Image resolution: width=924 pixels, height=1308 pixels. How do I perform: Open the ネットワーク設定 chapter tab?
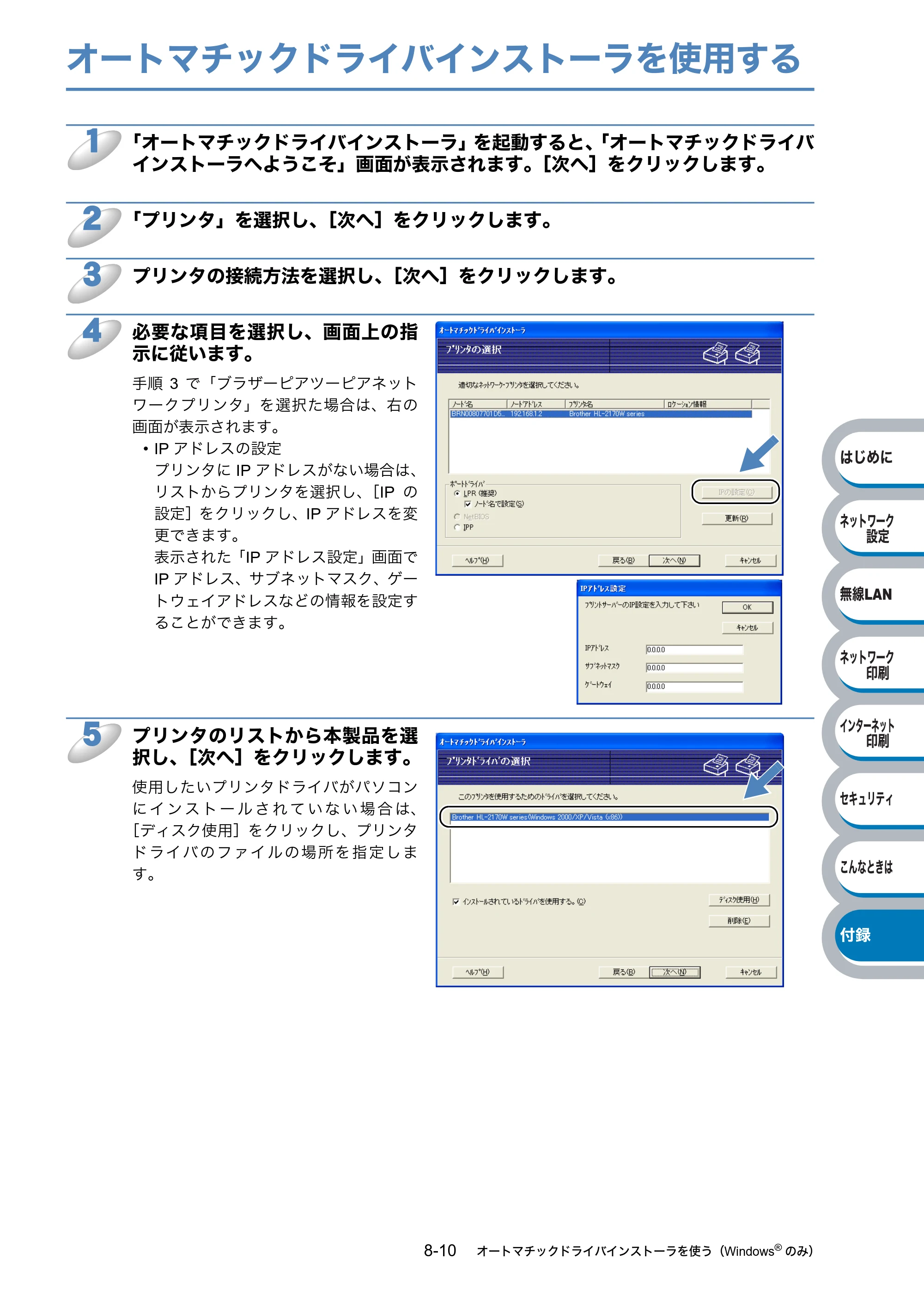tap(880, 528)
